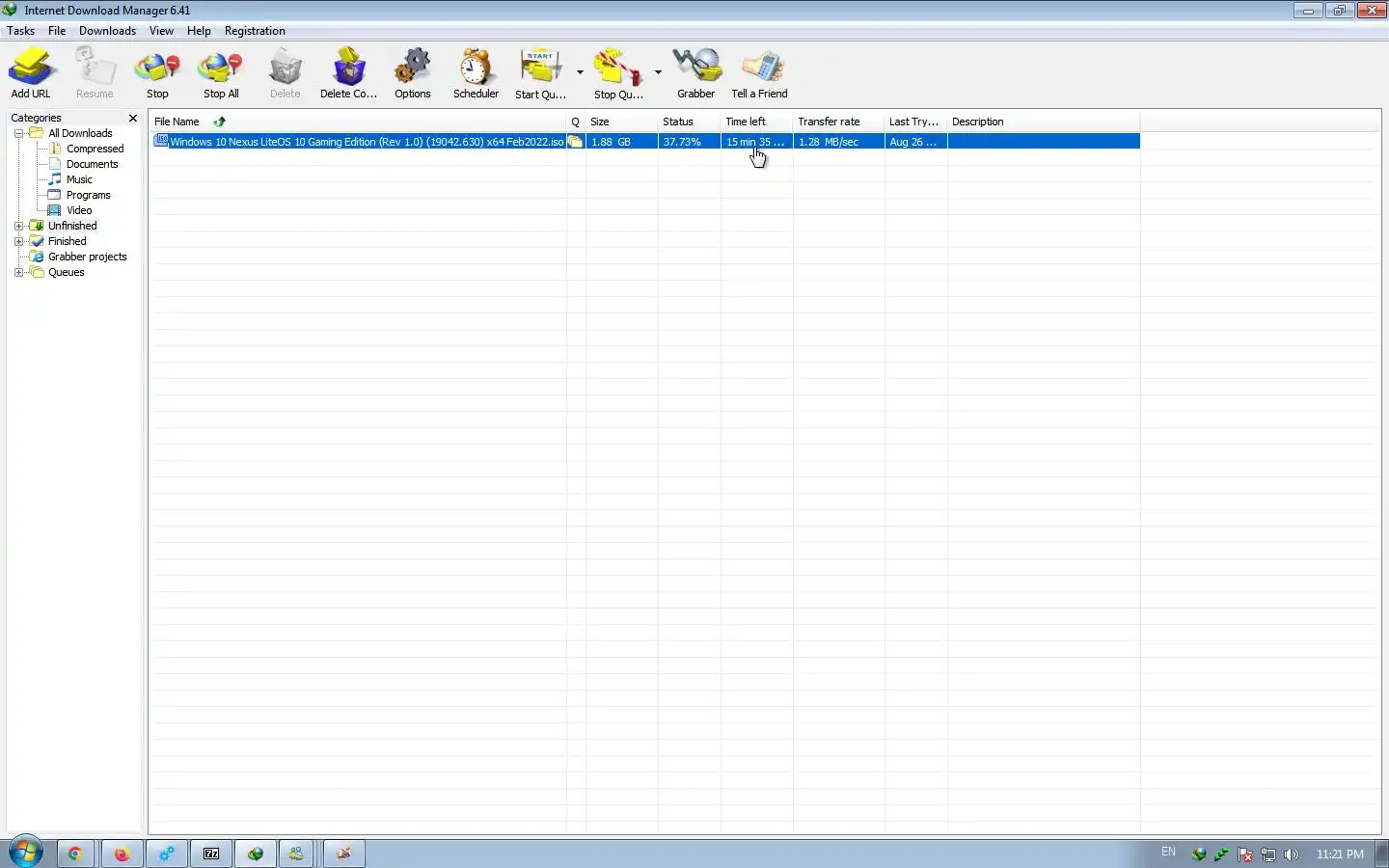1389x868 pixels.
Task: Click the Show desktop button beside the clock
Action: click(1382, 854)
